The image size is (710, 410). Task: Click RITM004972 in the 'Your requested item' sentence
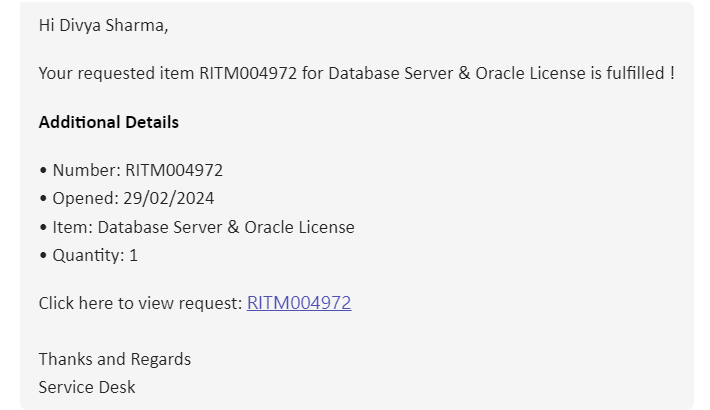[x=248, y=73]
